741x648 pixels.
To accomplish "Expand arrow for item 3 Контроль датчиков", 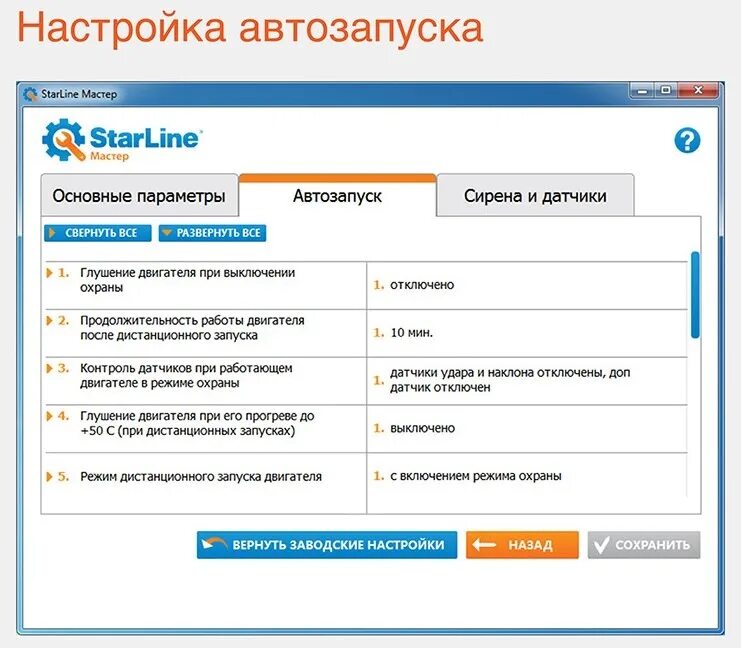I will point(49,368).
